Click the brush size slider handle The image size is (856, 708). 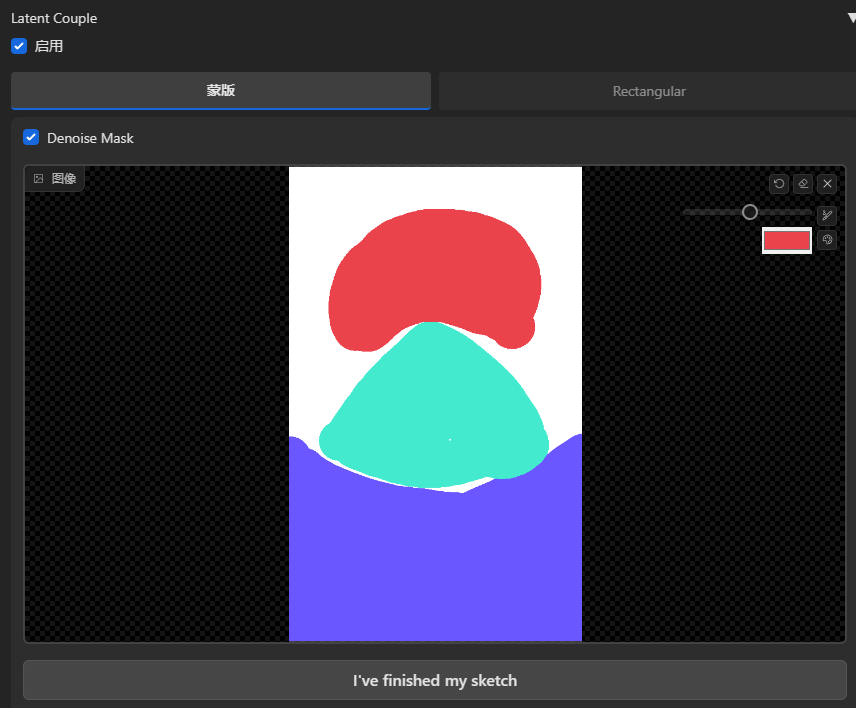[750, 212]
